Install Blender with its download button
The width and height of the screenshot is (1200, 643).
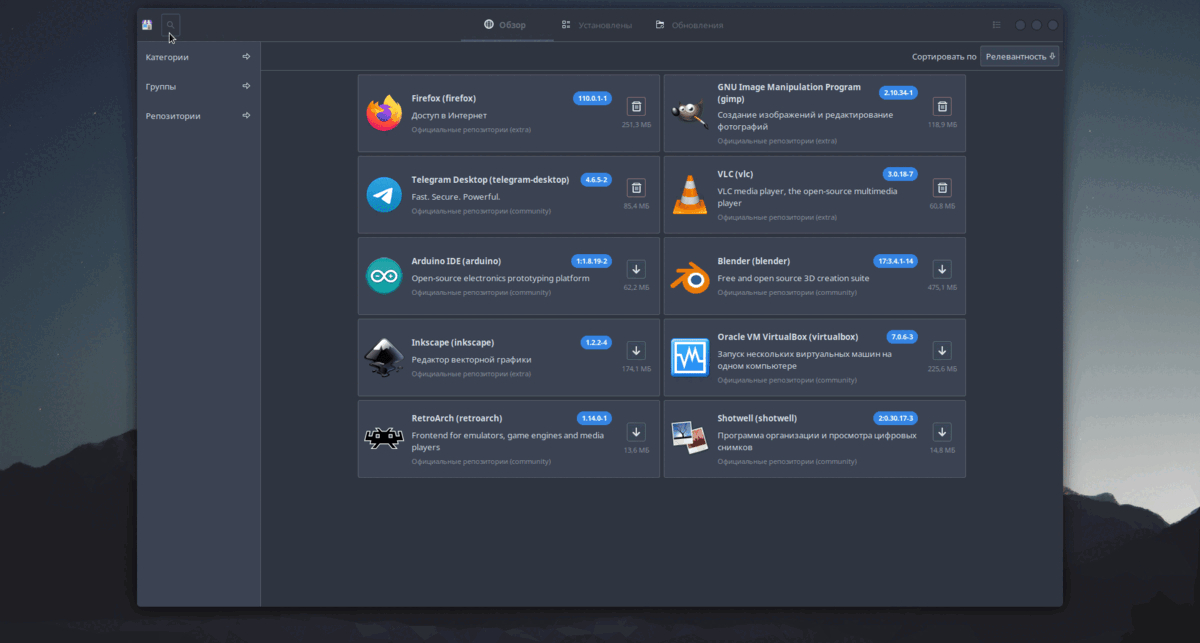pos(941,269)
